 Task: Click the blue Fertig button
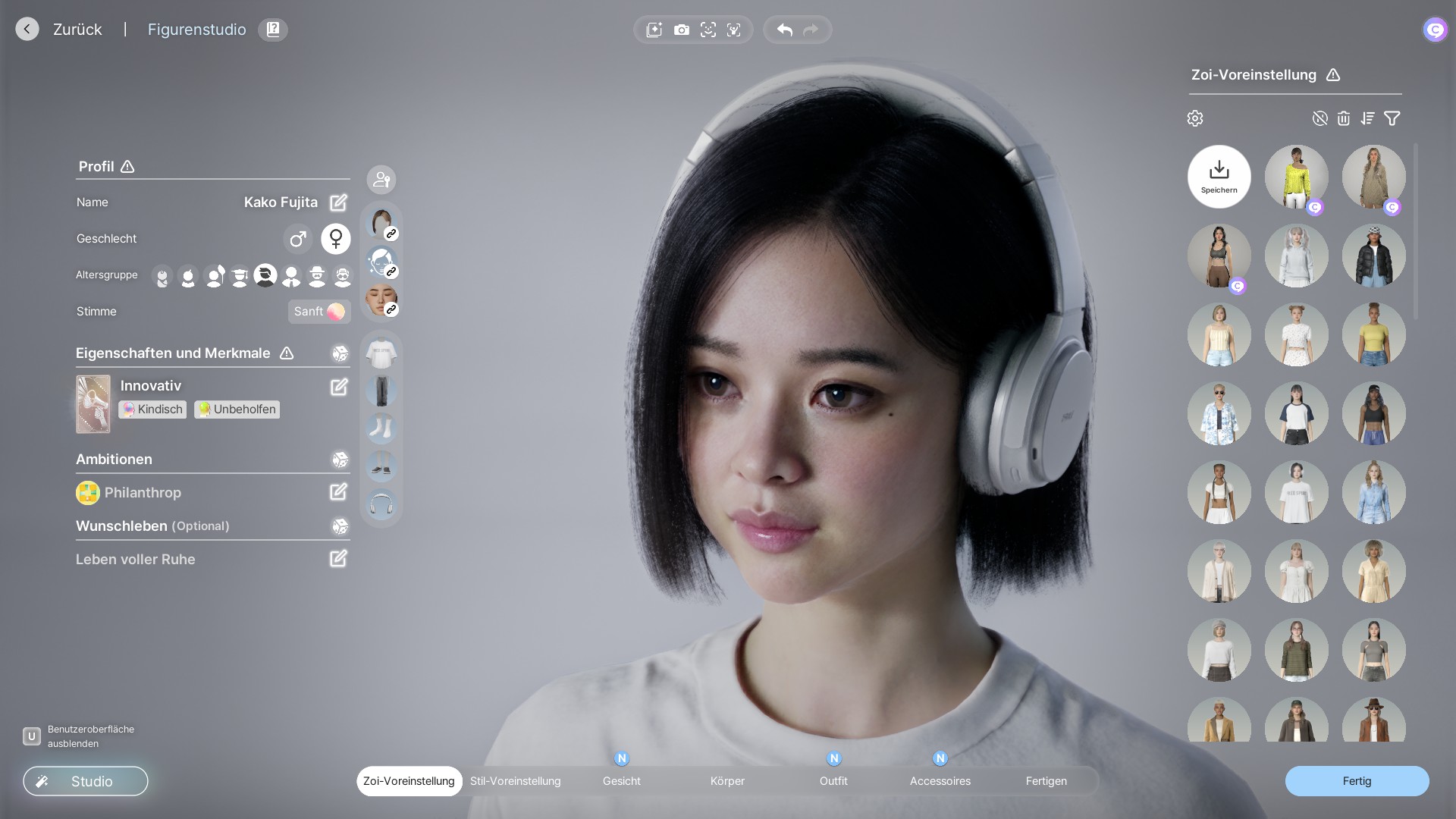[1357, 781]
